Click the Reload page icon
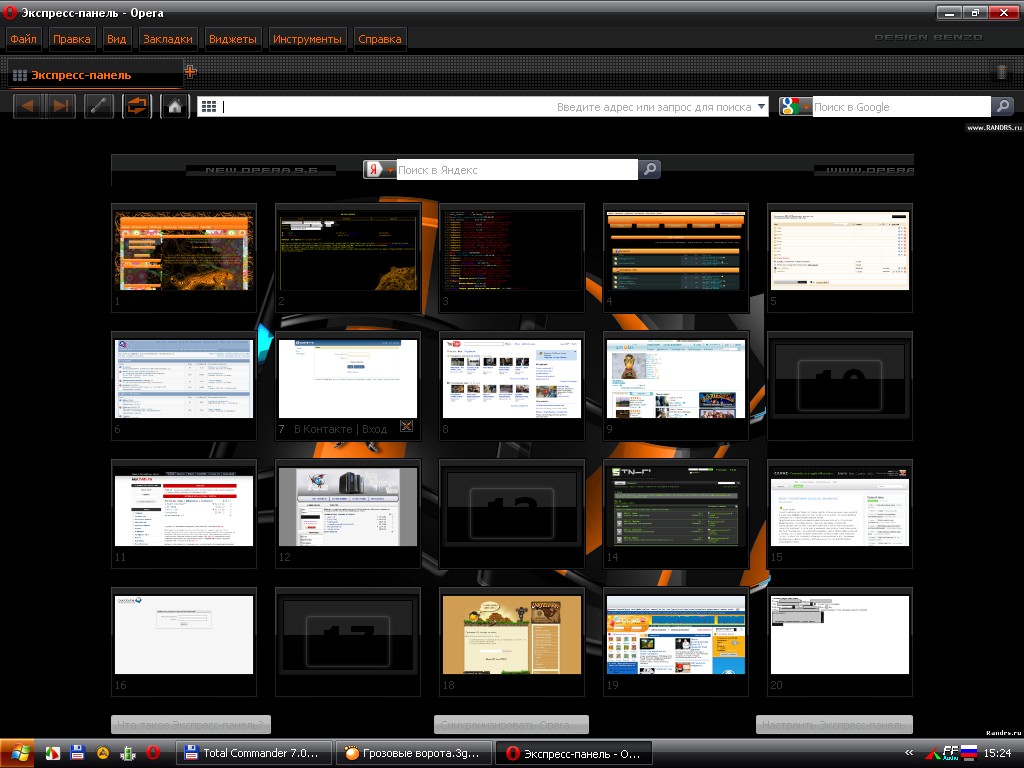 [x=137, y=107]
